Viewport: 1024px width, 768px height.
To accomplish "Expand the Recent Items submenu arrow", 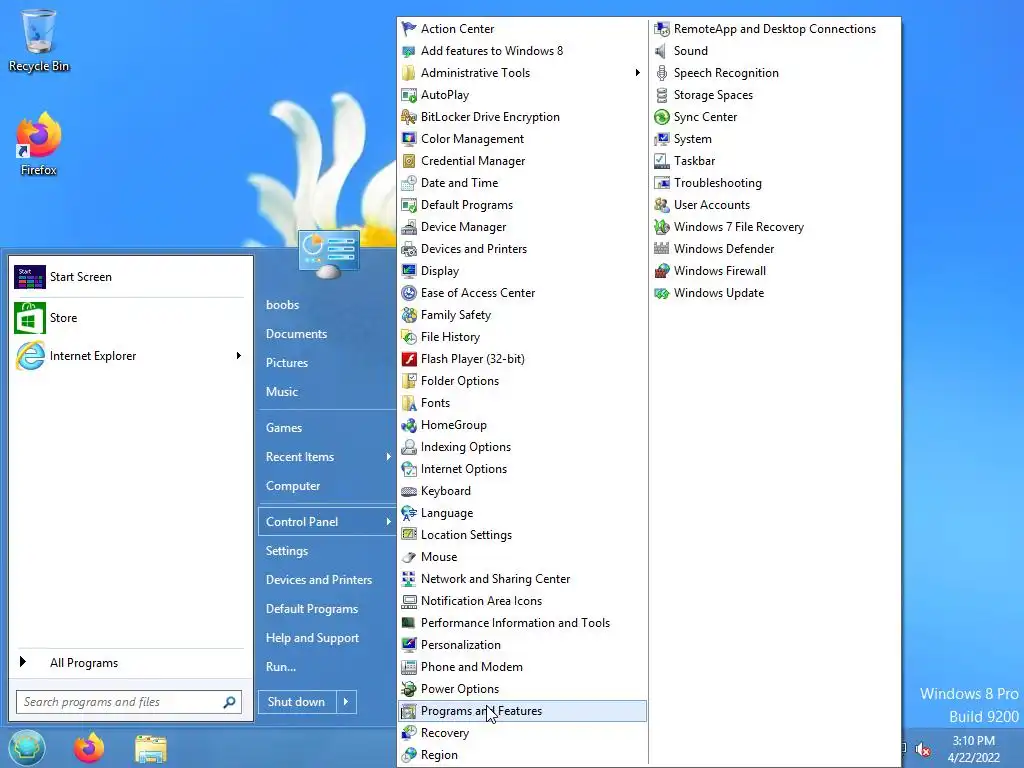I will click(389, 456).
